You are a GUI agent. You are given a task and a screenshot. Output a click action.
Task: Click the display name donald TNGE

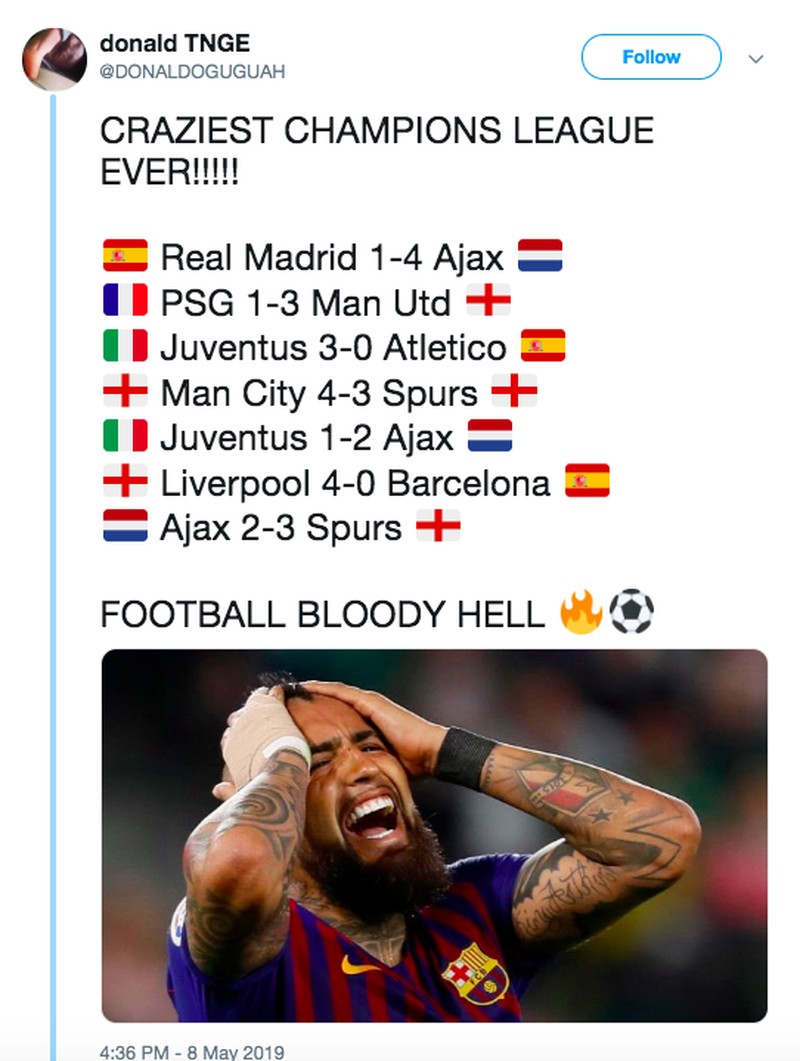pyautogui.click(x=175, y=43)
